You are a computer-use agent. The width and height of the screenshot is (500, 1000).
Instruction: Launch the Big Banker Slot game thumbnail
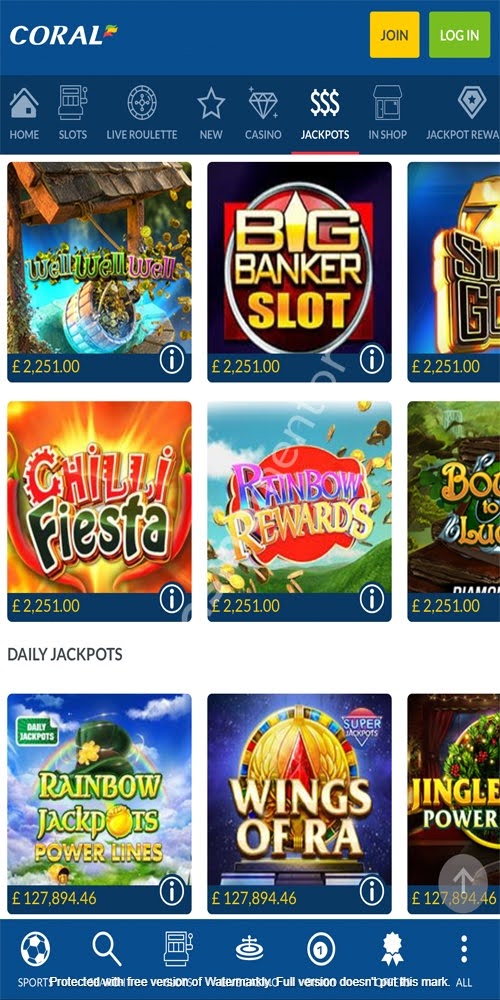tap(300, 258)
